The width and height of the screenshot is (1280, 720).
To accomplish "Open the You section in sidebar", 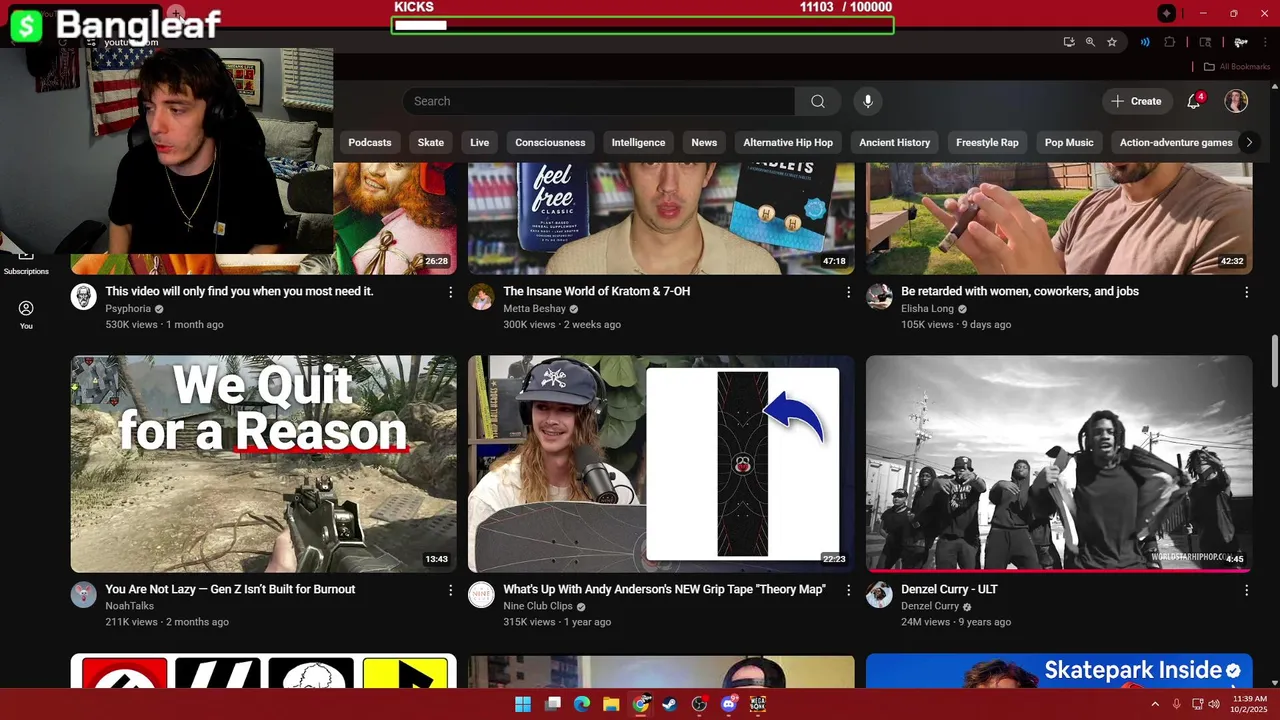I will coord(26,315).
